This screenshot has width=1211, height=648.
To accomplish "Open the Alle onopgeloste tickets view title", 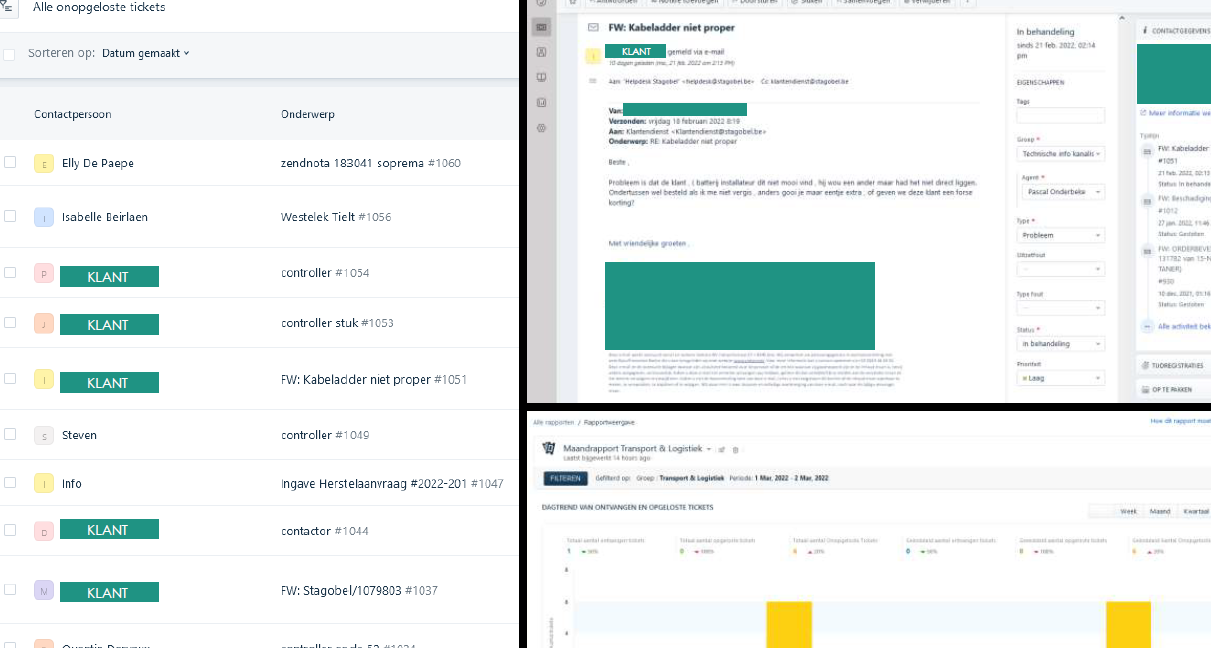I will (99, 7).
